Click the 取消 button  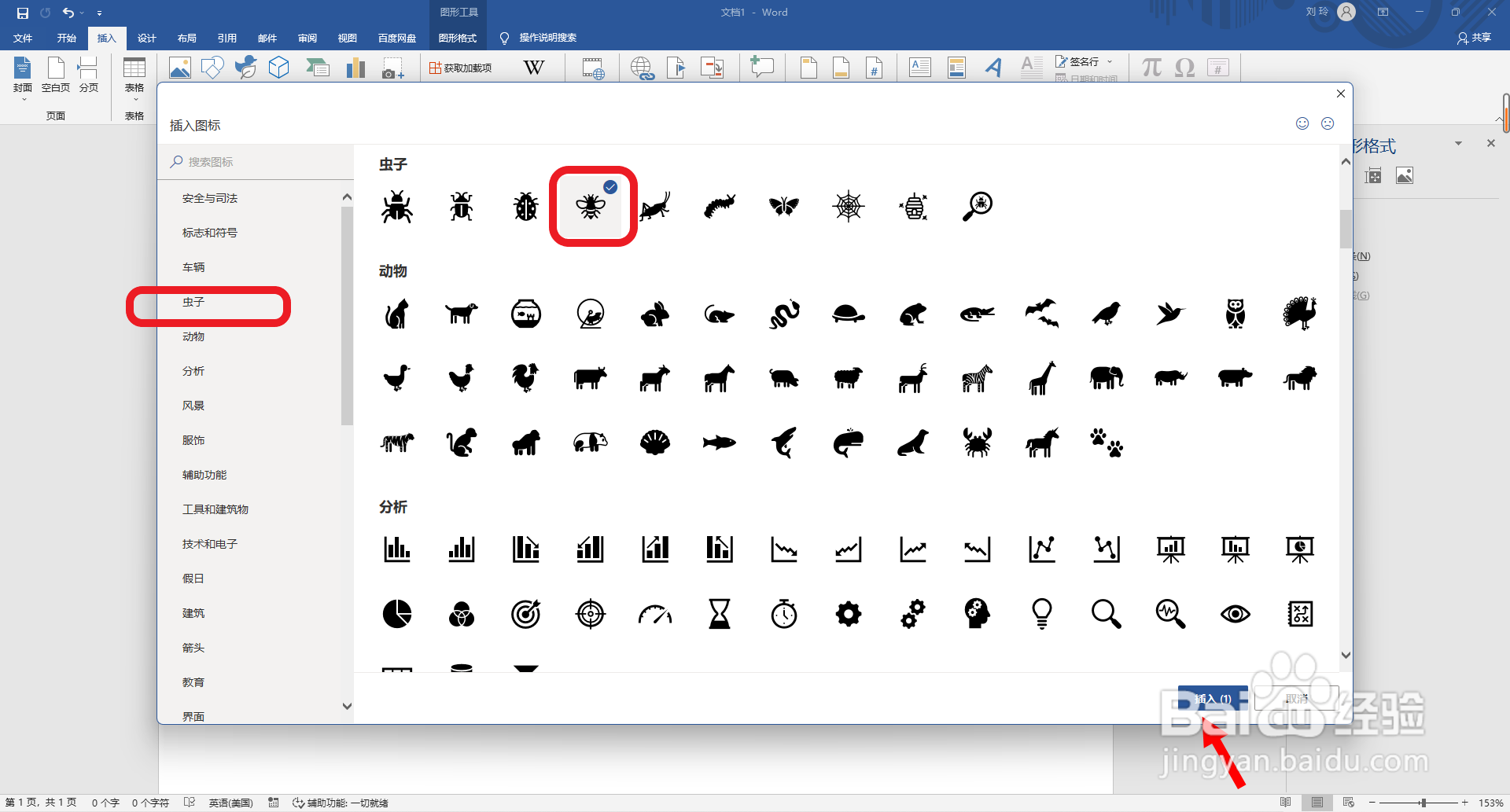pos(1296,699)
